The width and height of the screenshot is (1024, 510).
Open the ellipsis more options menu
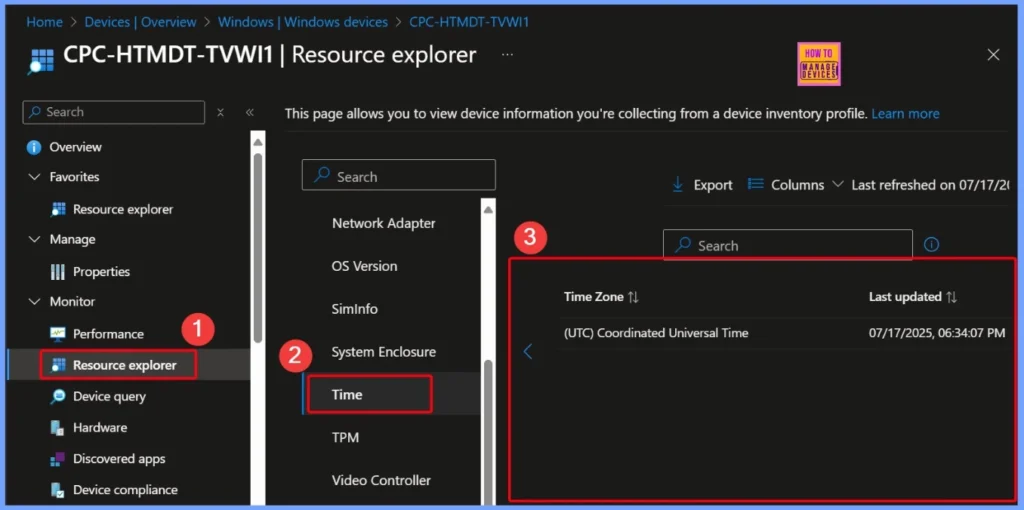click(507, 55)
